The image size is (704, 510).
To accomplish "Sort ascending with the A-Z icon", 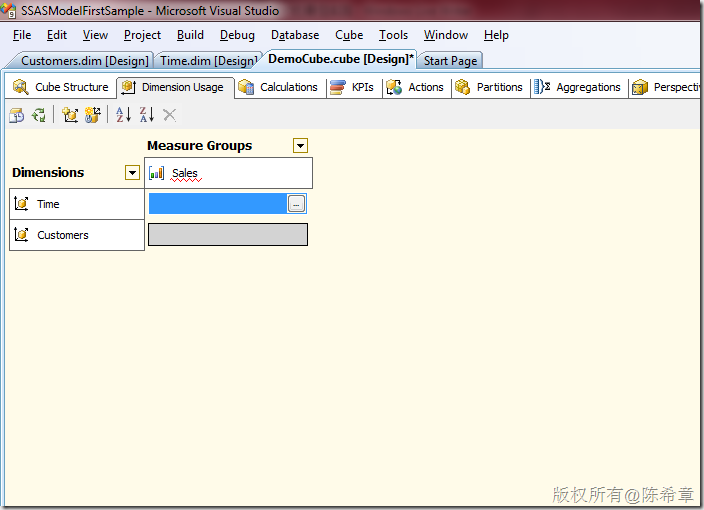I will click(x=123, y=115).
